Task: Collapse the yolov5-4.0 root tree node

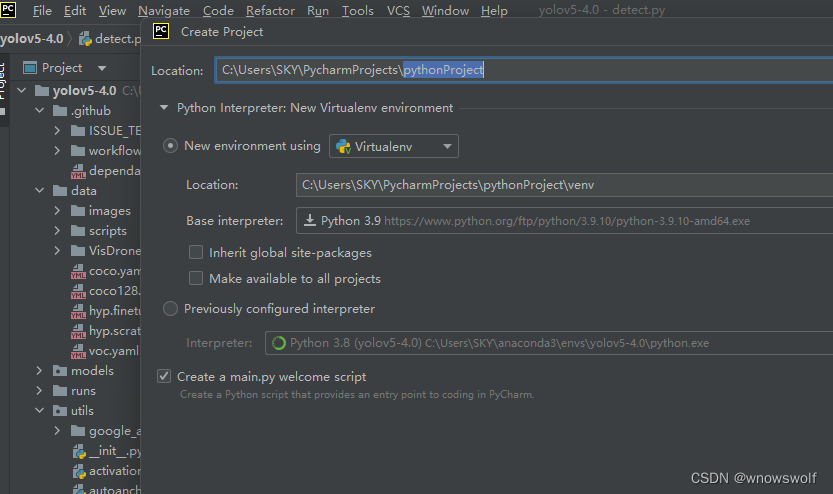Action: (x=22, y=90)
